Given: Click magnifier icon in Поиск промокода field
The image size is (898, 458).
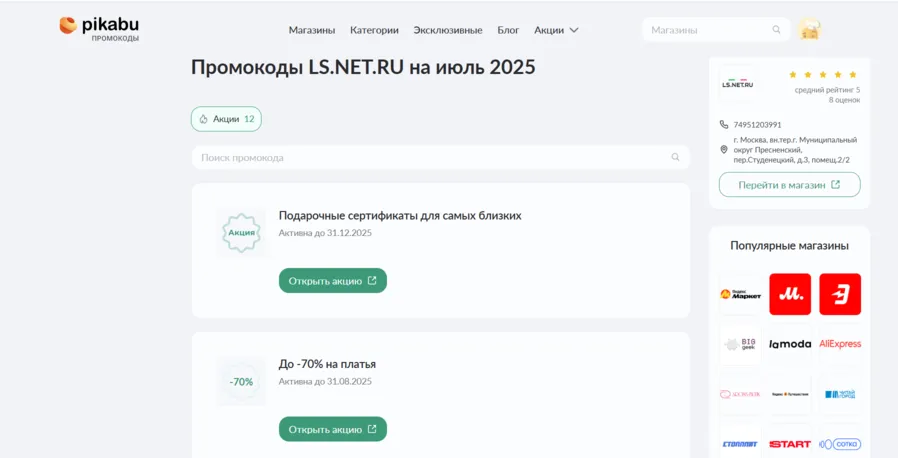Looking at the screenshot, I should (x=676, y=157).
